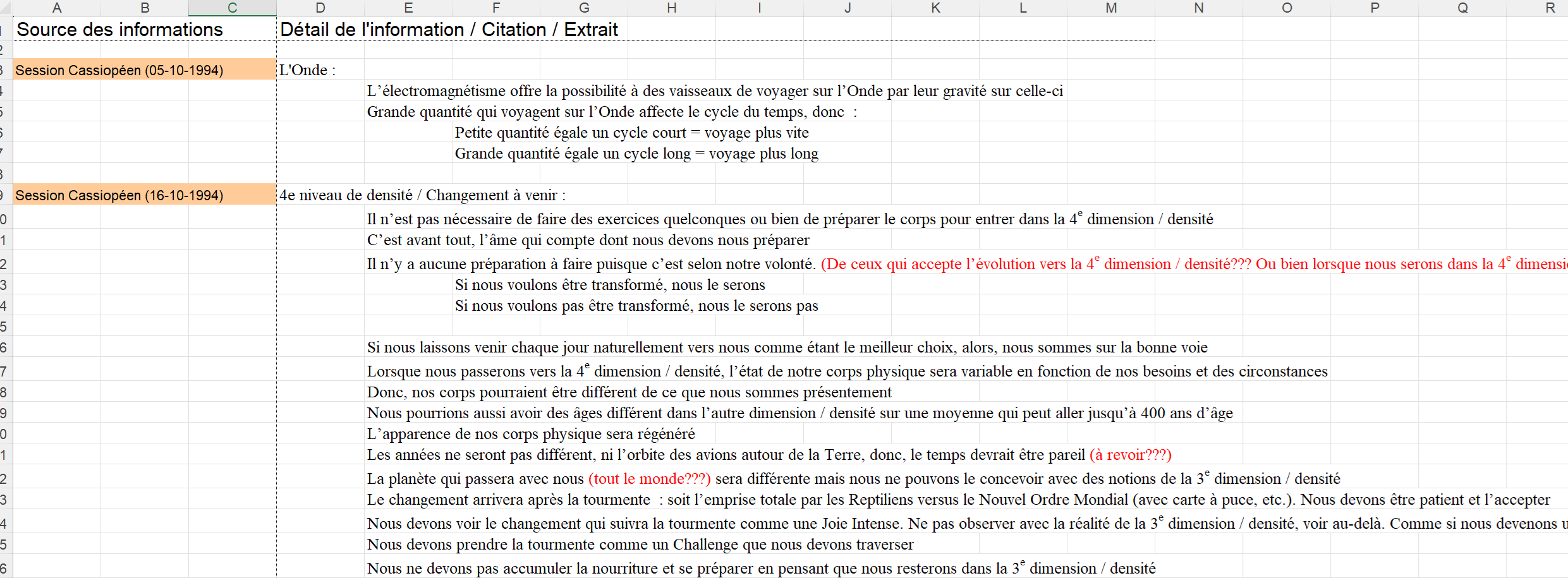Click column M header
Image resolution: width=1568 pixels, height=578 pixels.
(1110, 8)
